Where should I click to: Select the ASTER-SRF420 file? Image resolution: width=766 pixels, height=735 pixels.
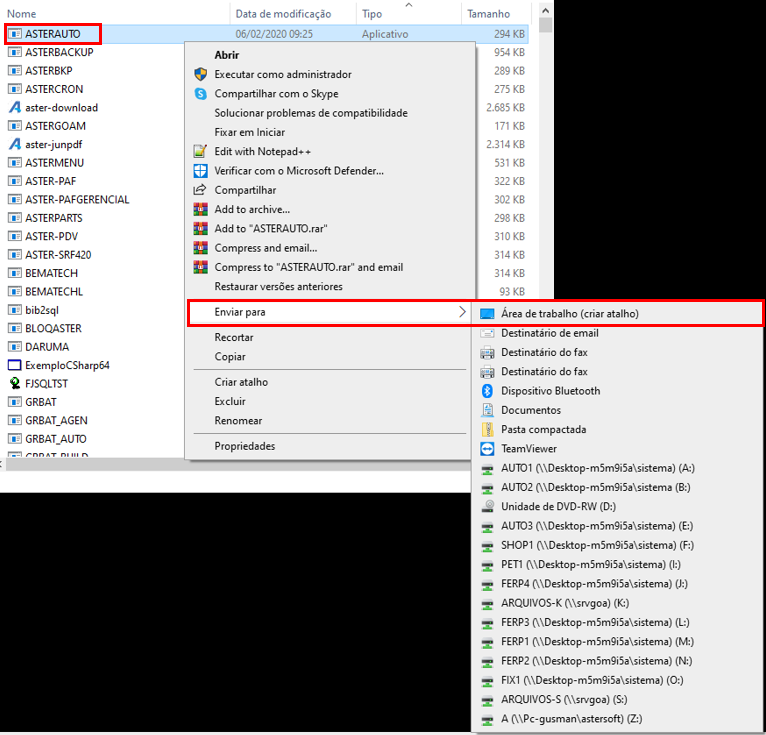58,255
